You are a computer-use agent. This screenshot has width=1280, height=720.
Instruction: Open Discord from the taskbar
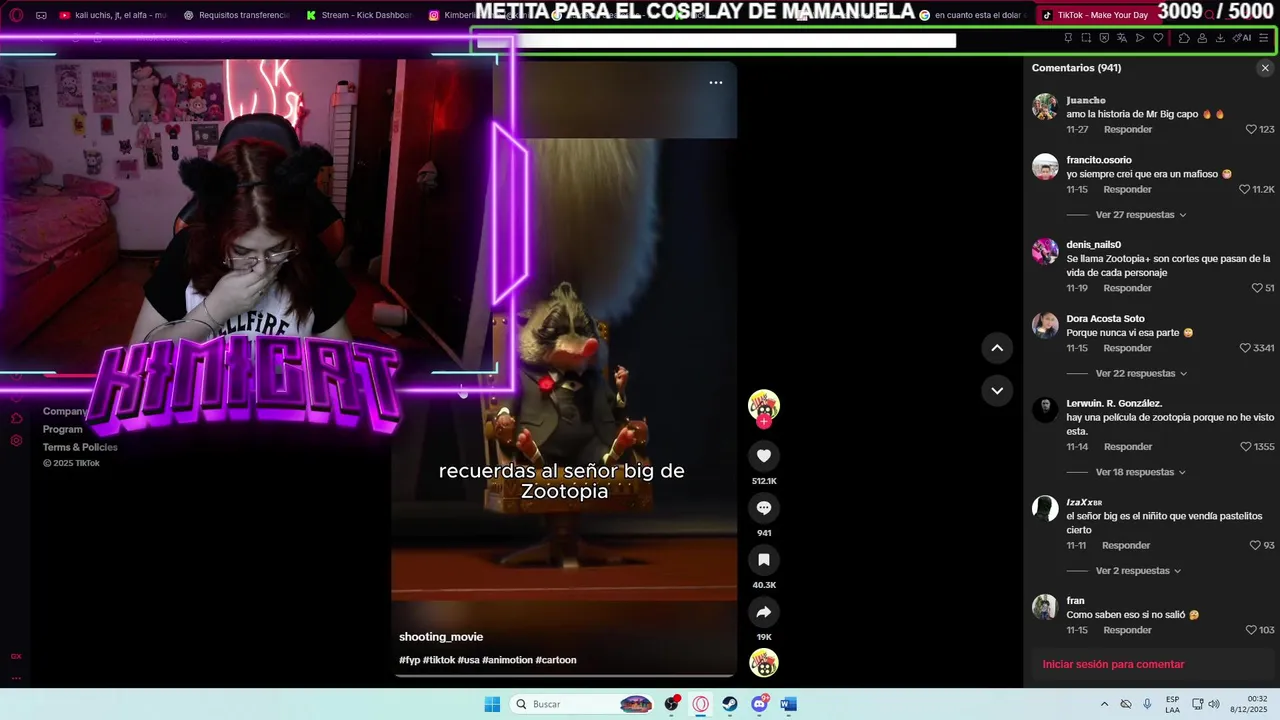pos(759,704)
